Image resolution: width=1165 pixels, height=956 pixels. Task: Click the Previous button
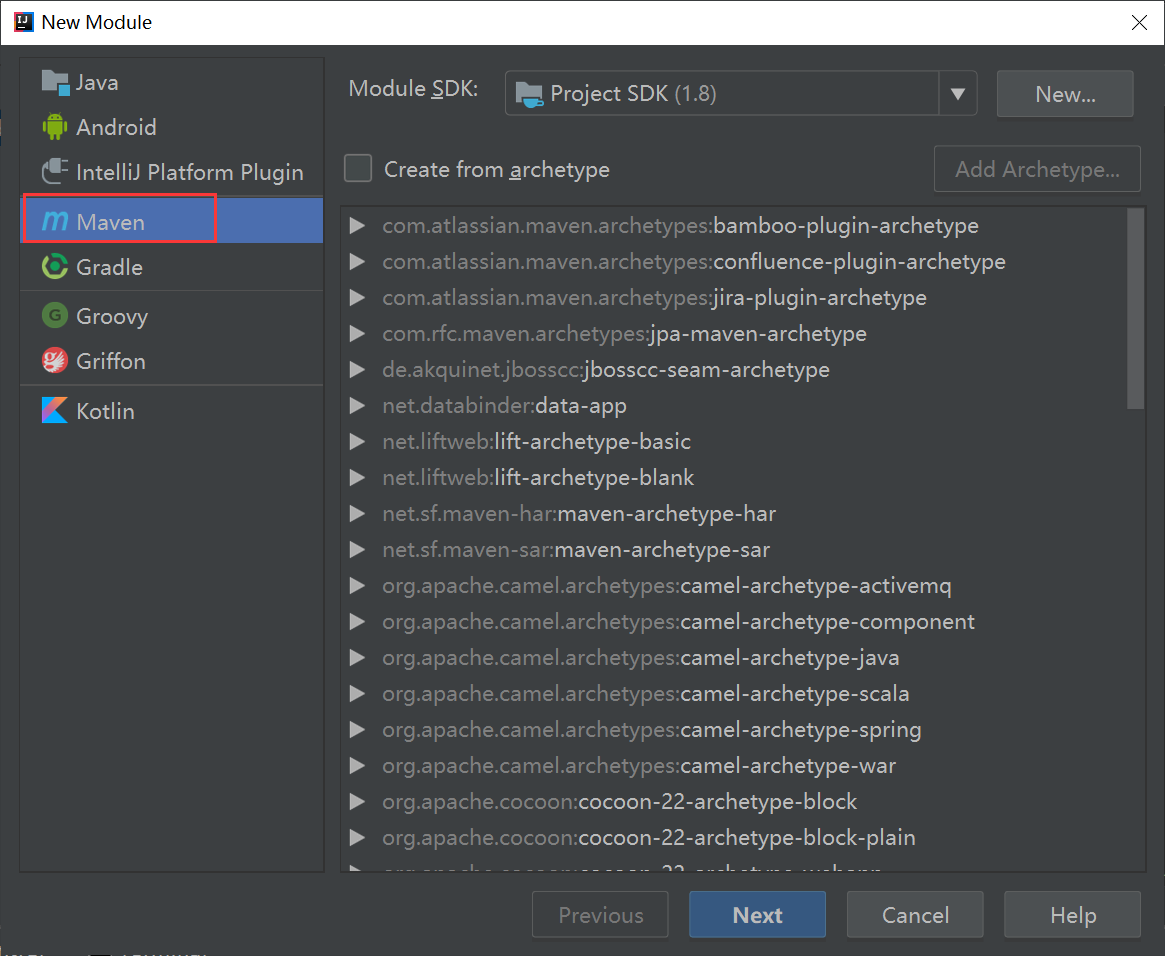click(600, 914)
